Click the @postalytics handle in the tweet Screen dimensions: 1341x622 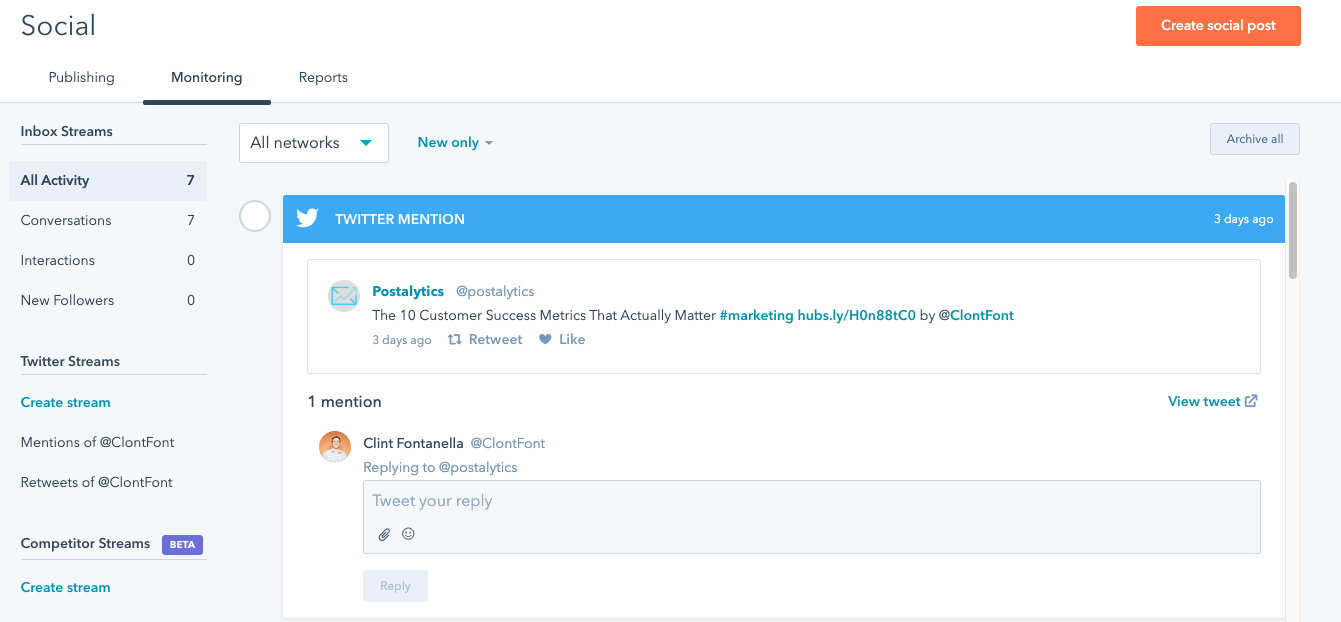point(495,291)
